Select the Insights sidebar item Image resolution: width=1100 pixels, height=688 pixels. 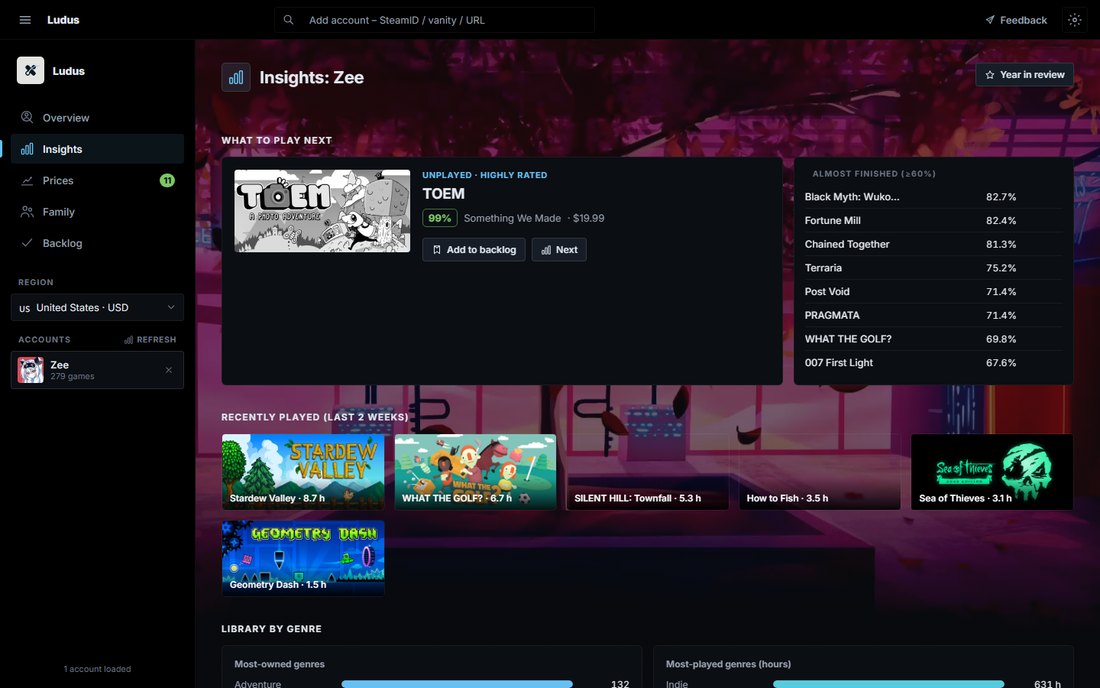tap(97, 149)
